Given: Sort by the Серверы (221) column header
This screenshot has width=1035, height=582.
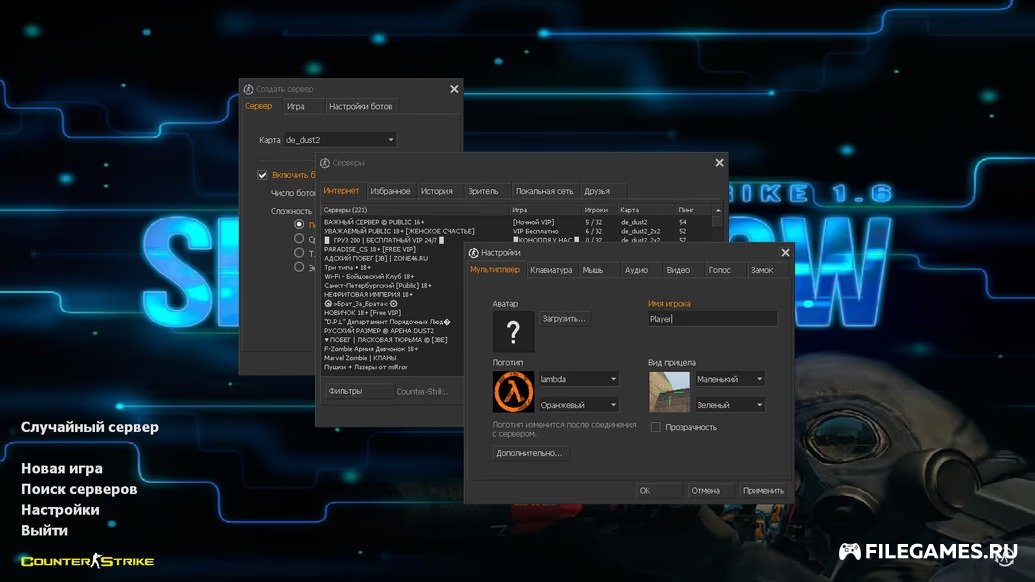Looking at the screenshot, I should coord(415,210).
